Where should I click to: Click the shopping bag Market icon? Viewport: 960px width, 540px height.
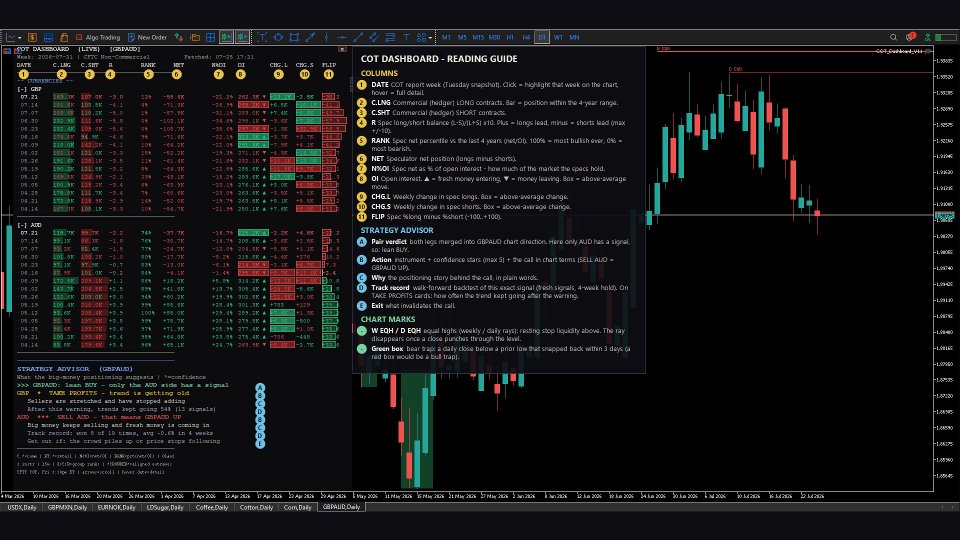(x=64, y=37)
